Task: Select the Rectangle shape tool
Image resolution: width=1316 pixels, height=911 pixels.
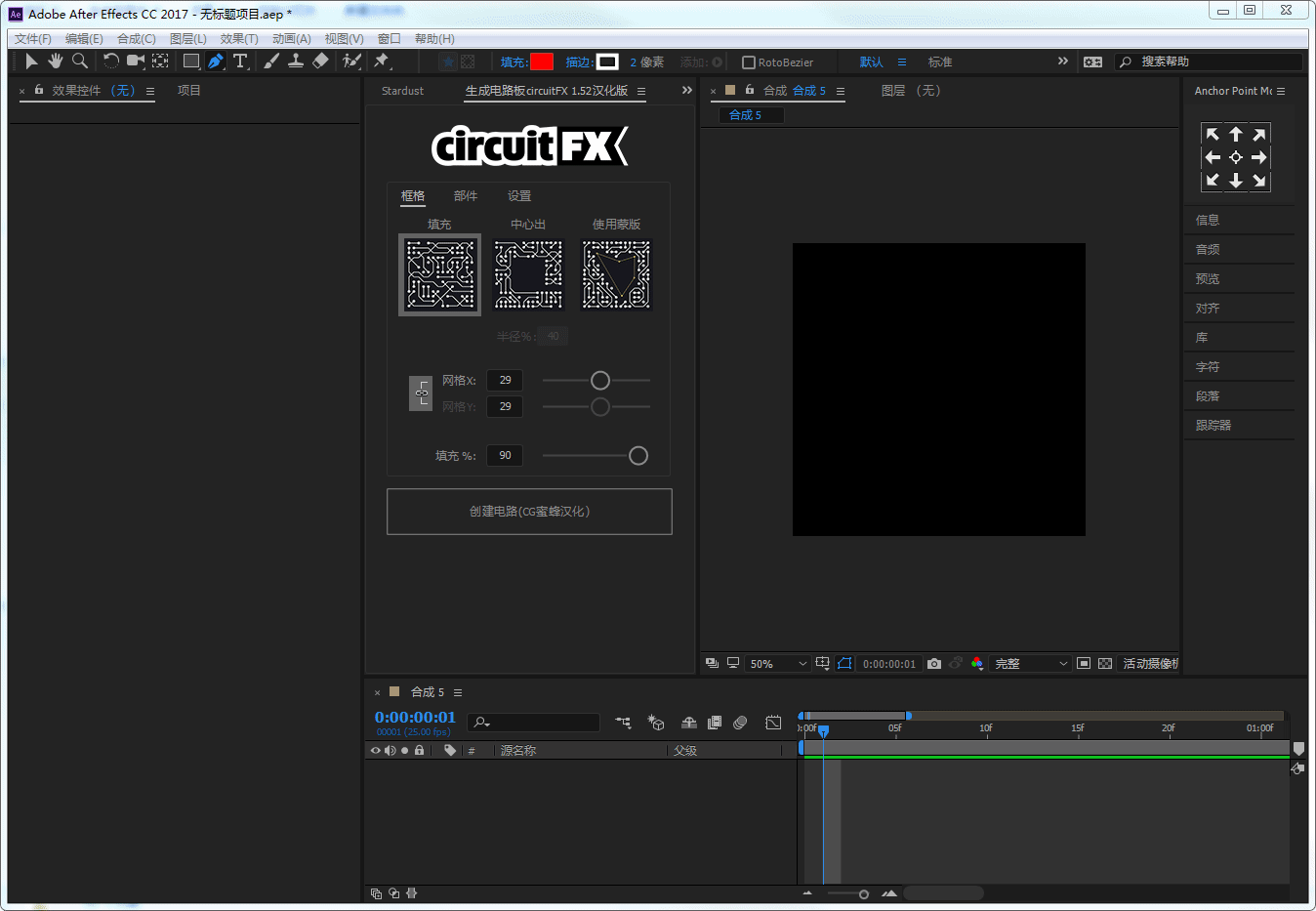Action: click(191, 62)
